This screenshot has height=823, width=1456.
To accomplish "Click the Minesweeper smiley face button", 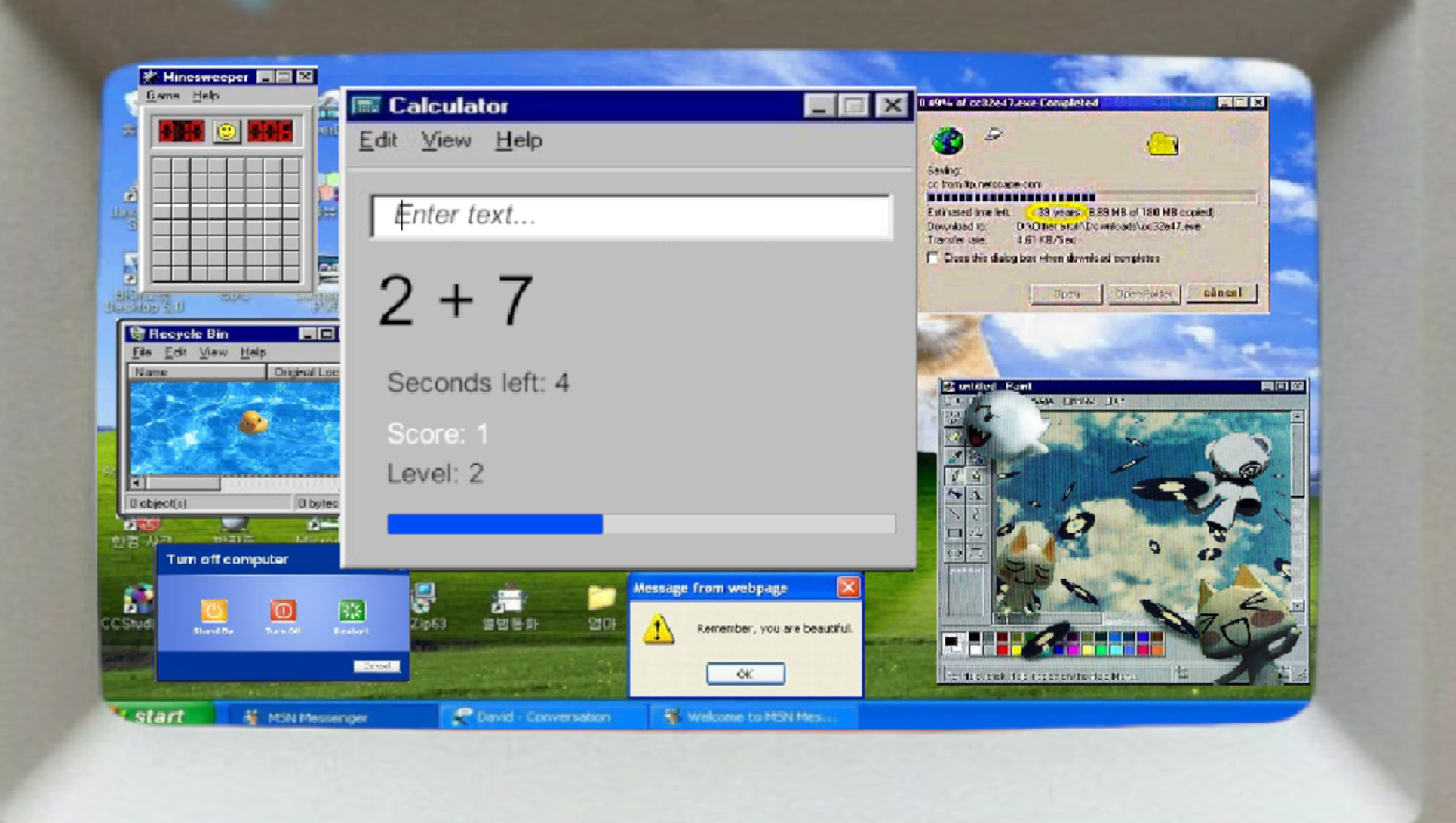I will (226, 131).
